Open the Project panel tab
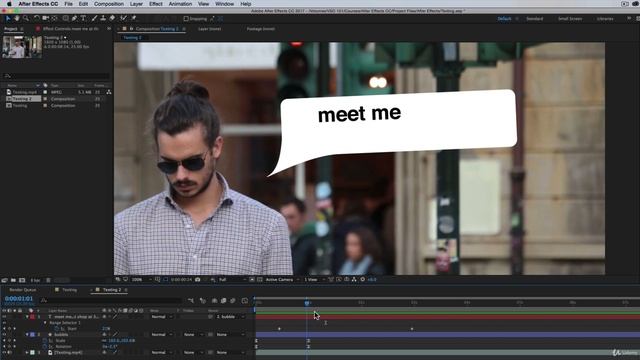The image size is (640, 360). click(11, 29)
